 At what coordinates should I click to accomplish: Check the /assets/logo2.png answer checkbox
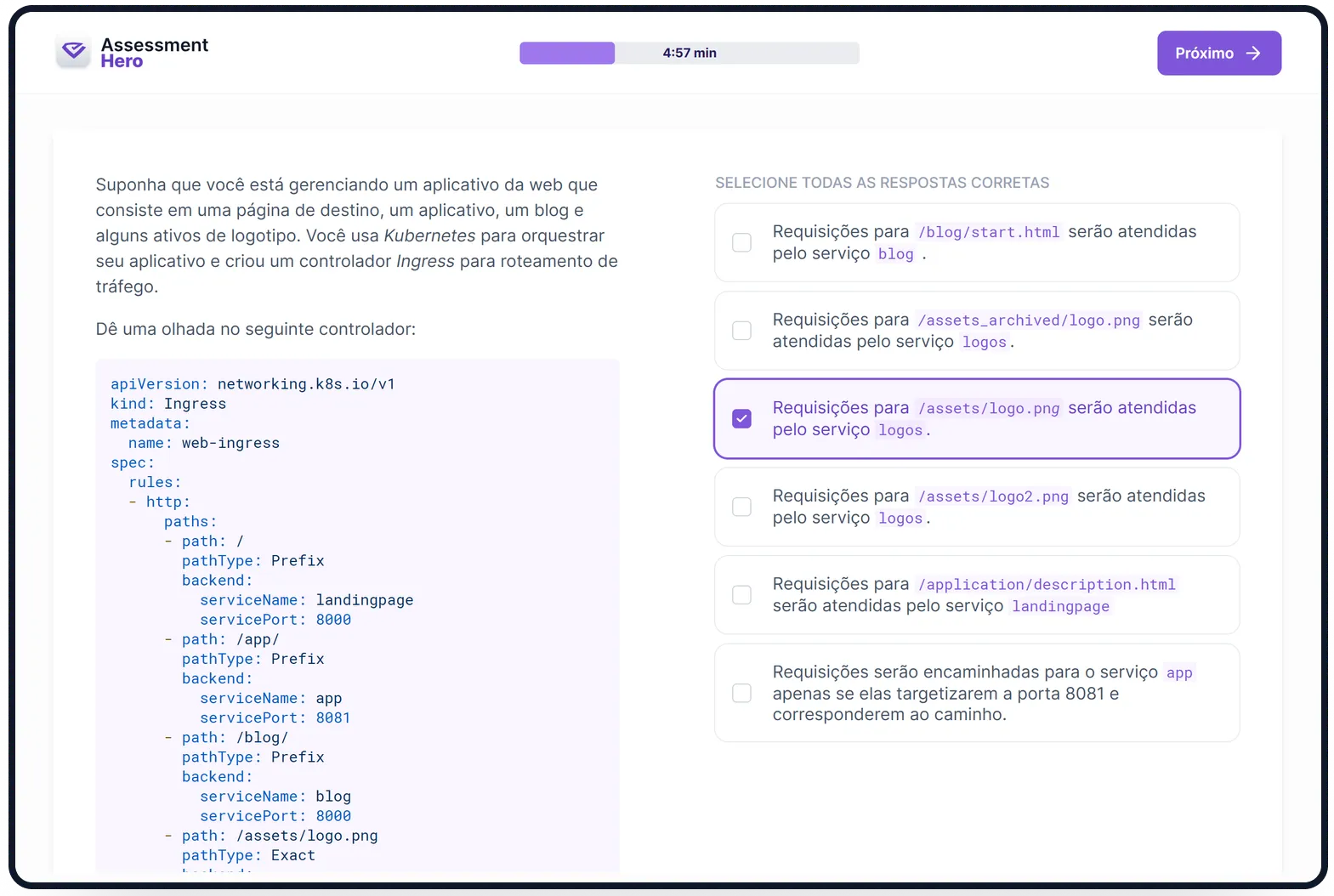pos(742,507)
